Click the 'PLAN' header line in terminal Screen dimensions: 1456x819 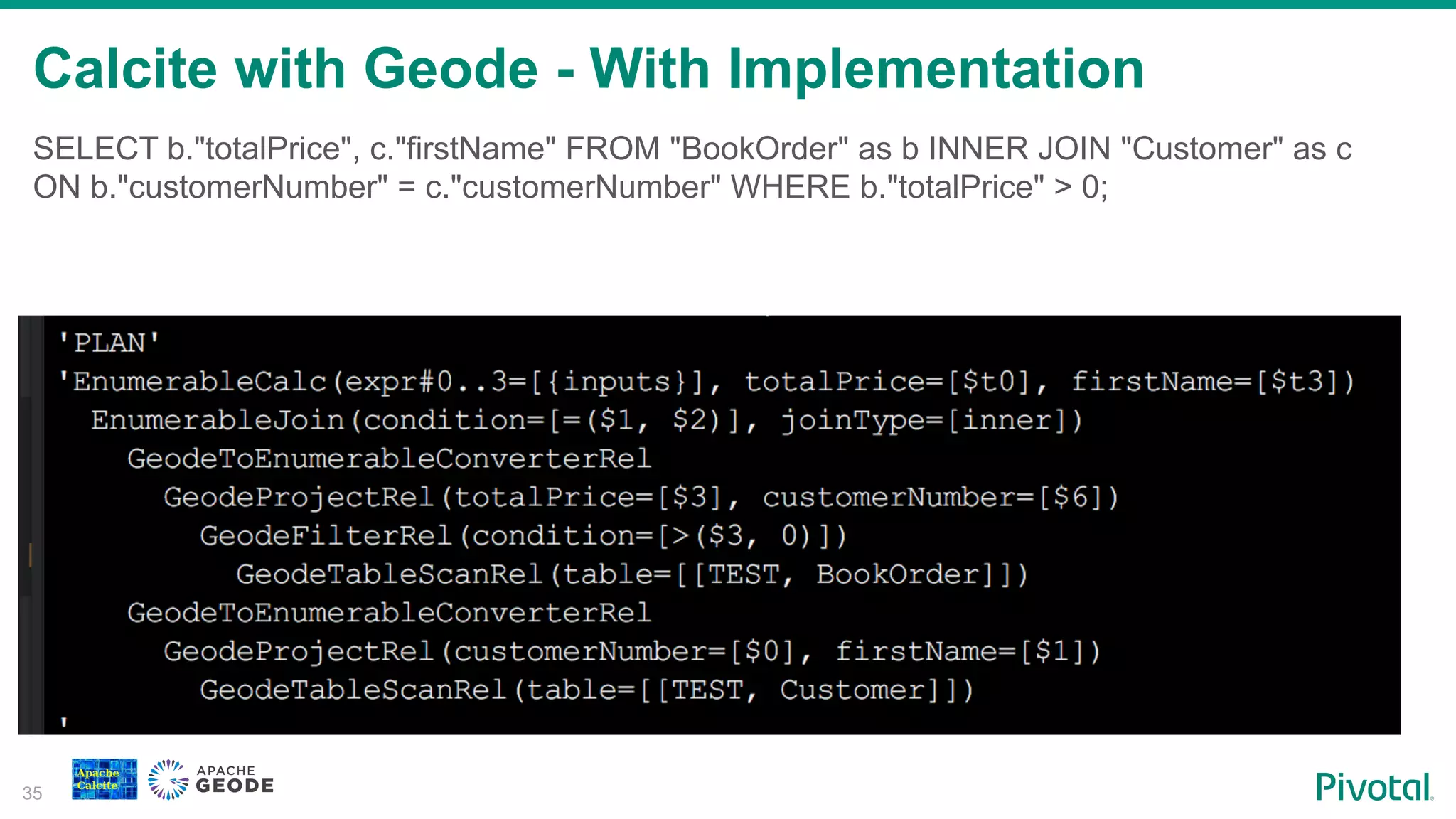pos(109,343)
